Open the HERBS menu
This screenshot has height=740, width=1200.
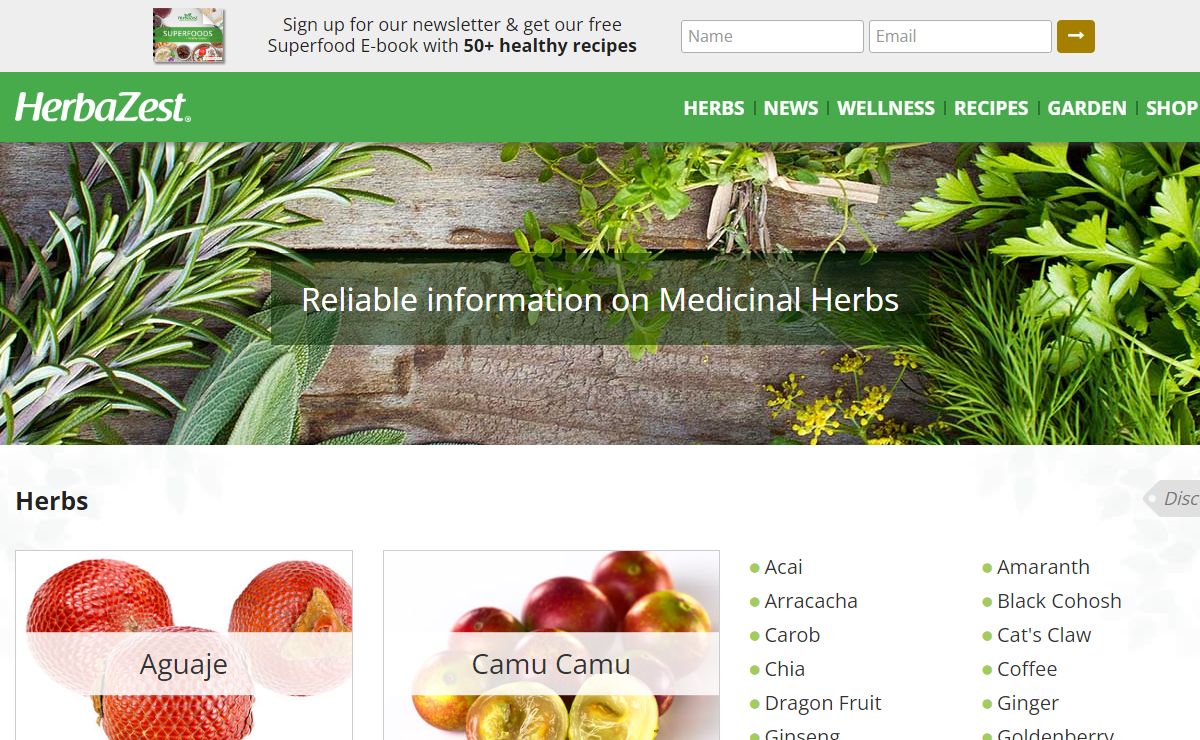point(714,108)
